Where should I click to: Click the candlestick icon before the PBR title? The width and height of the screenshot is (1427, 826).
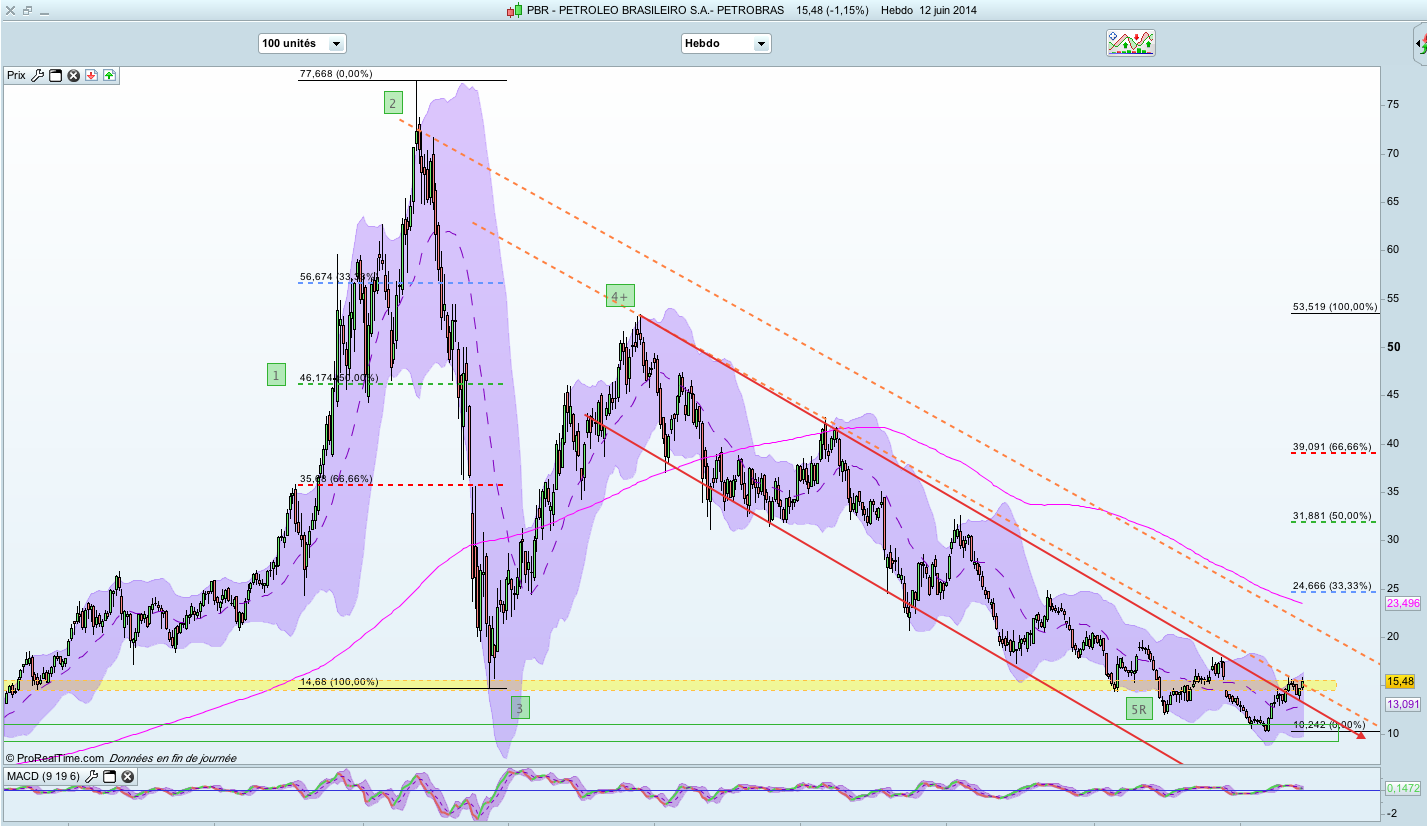pyautogui.click(x=515, y=11)
